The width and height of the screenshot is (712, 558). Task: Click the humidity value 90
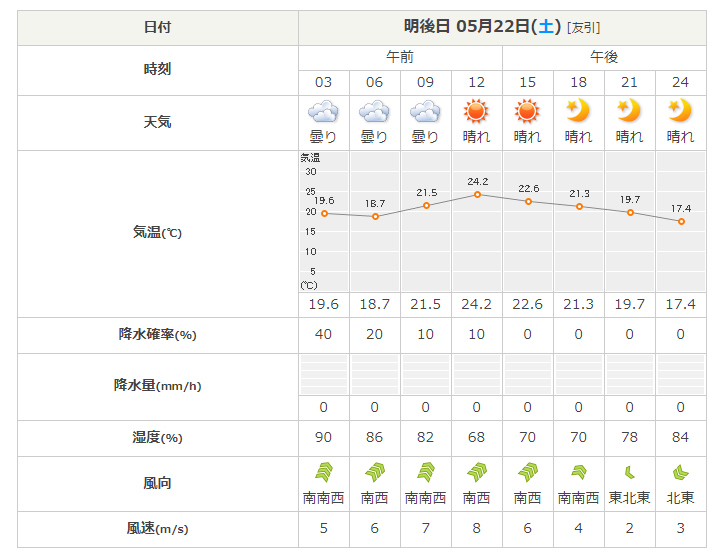[323, 437]
